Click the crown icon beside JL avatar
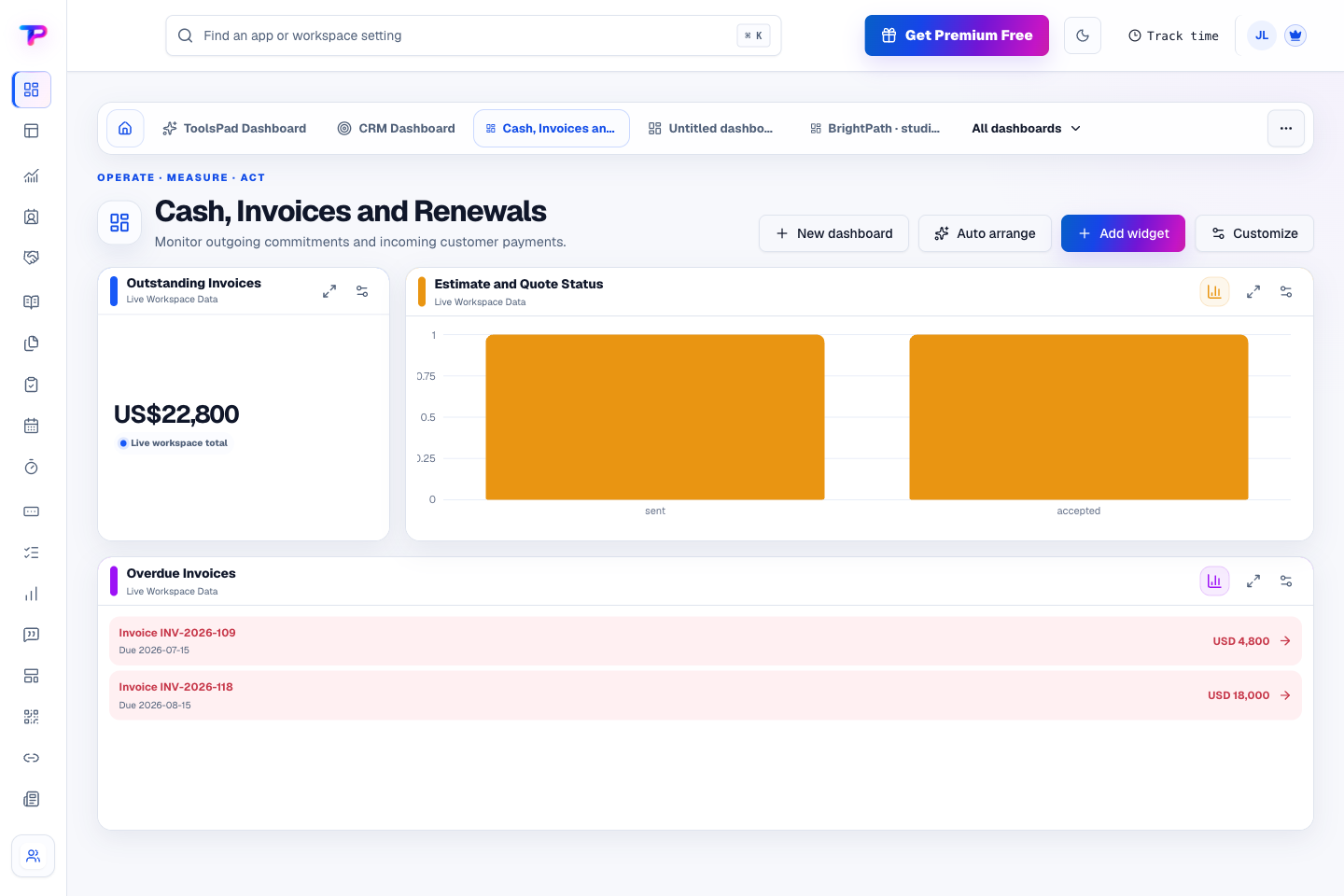 coord(1295,35)
